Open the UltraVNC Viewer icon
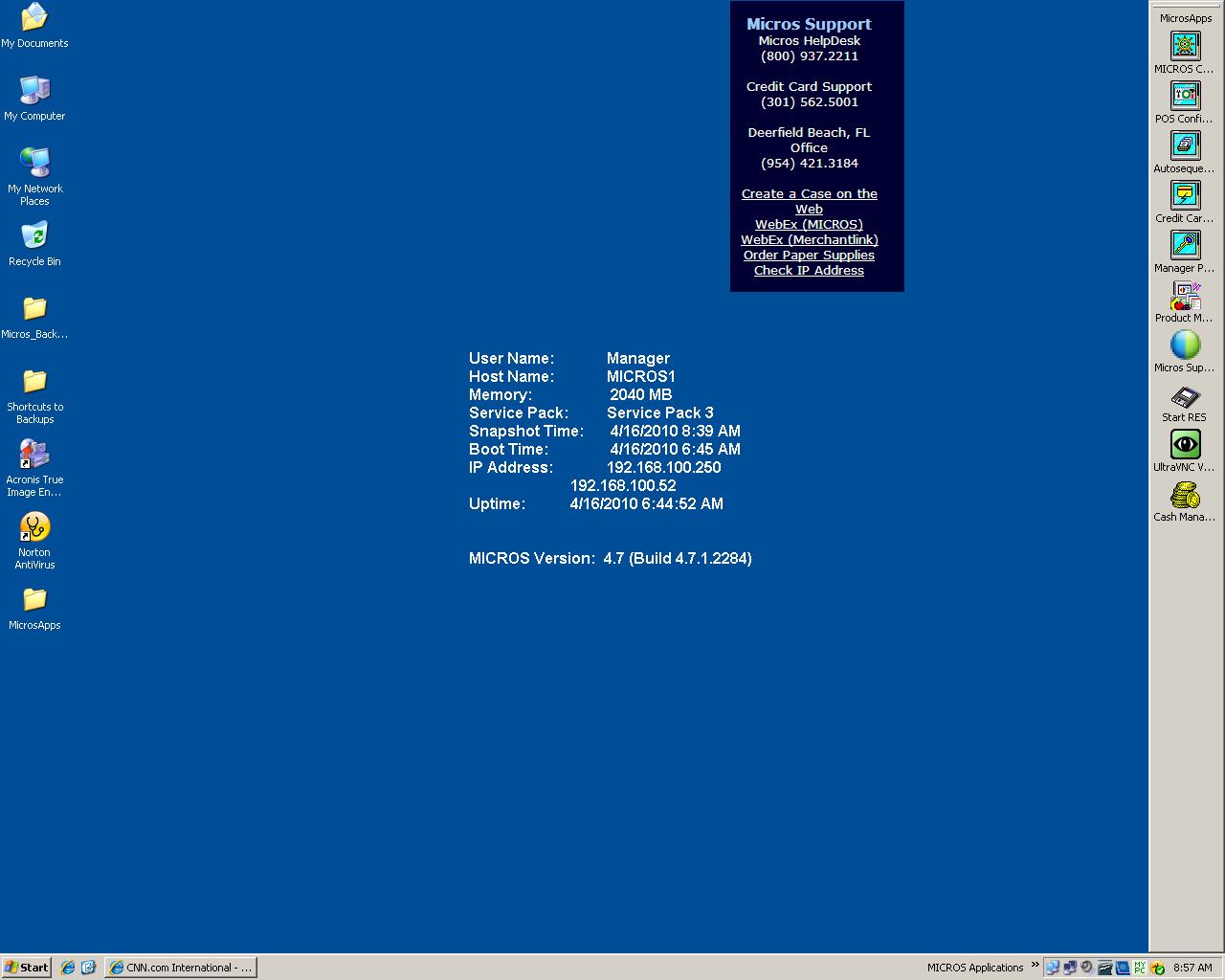 coord(1185,444)
